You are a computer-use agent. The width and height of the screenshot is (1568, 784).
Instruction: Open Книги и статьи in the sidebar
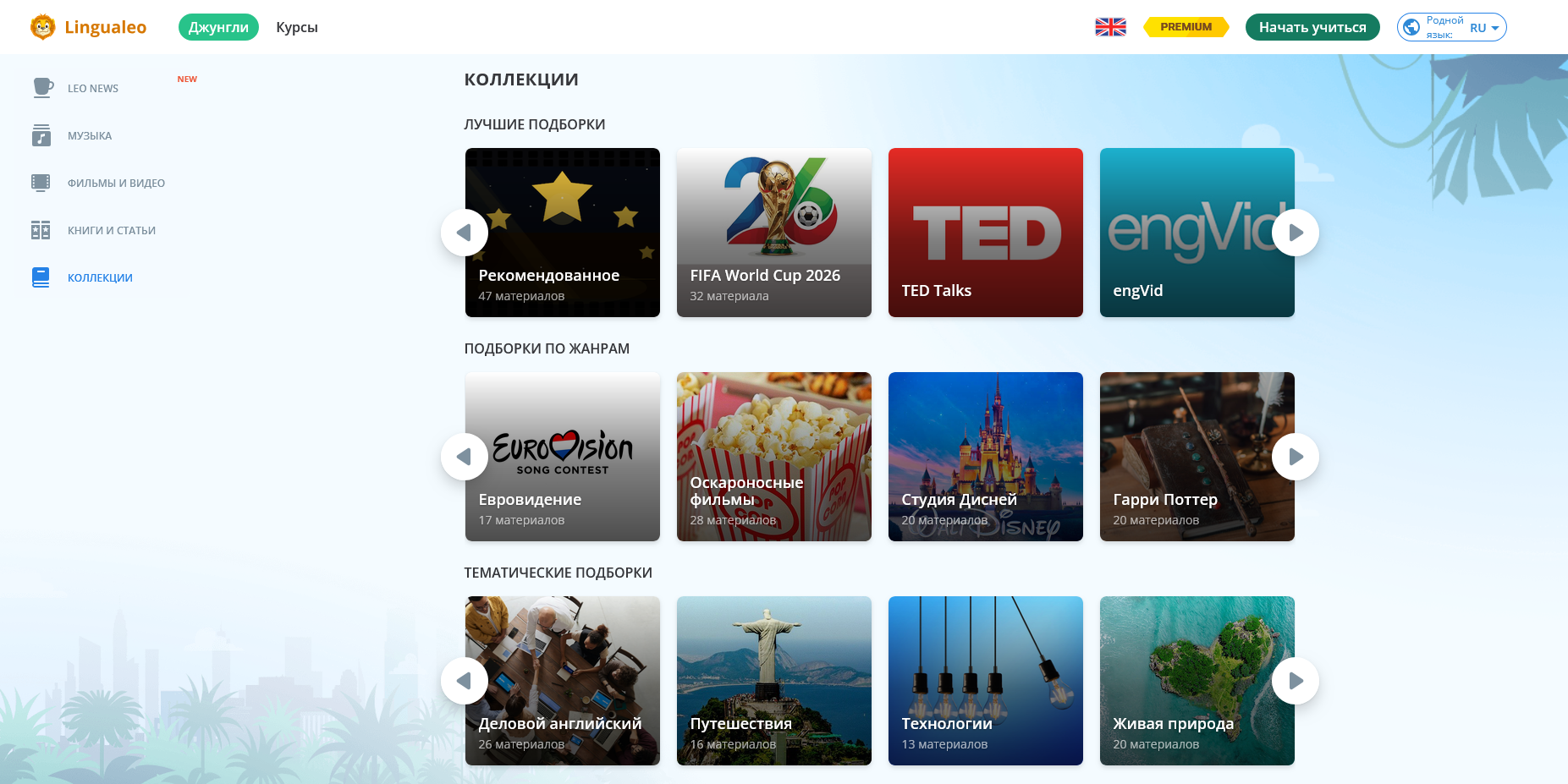pos(112,230)
